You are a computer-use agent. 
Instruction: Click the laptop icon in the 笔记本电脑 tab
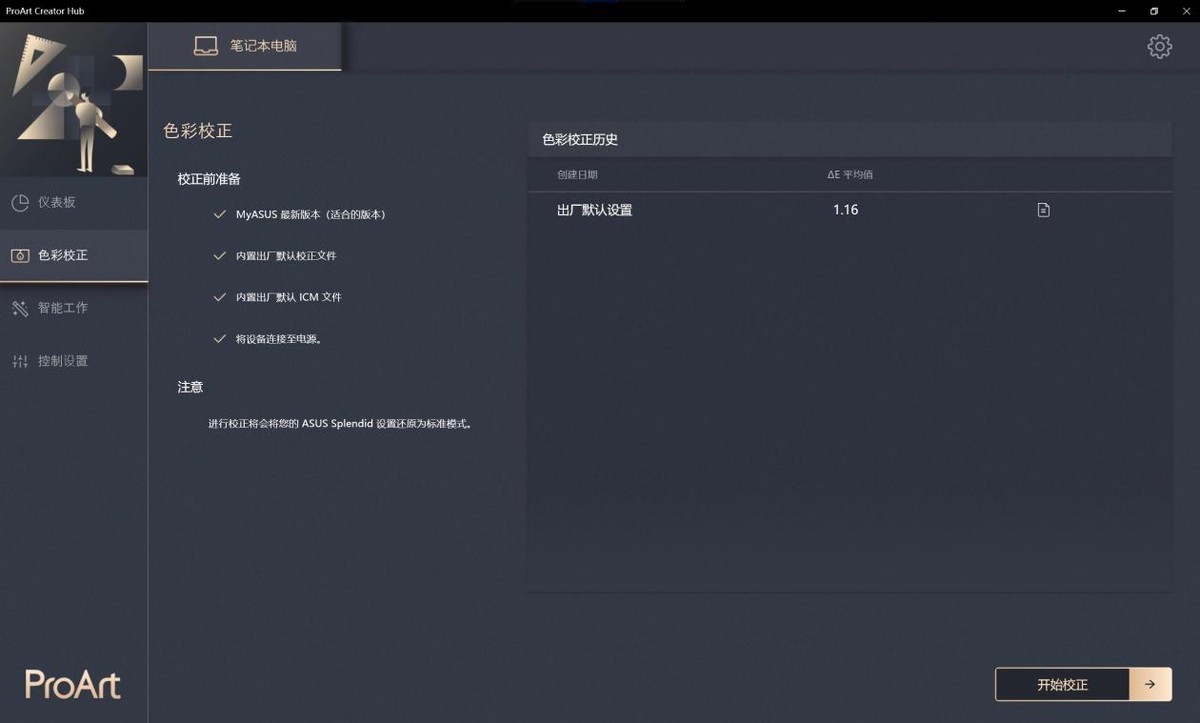206,46
